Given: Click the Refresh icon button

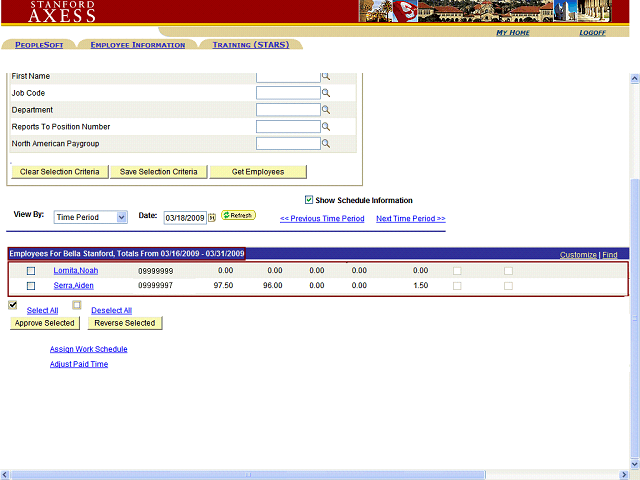Looking at the screenshot, I should (x=238, y=215).
